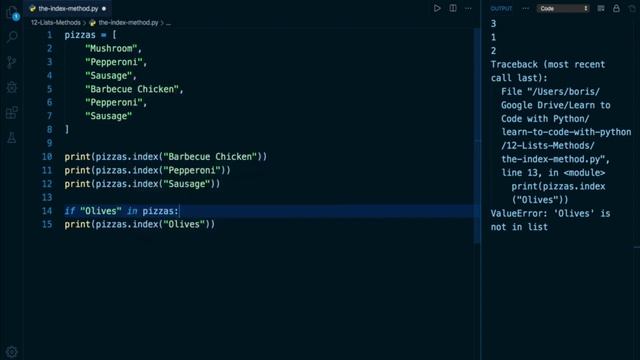Click the pizzas variable name on line 1
Screen dimensions: 640x360
[80, 35]
